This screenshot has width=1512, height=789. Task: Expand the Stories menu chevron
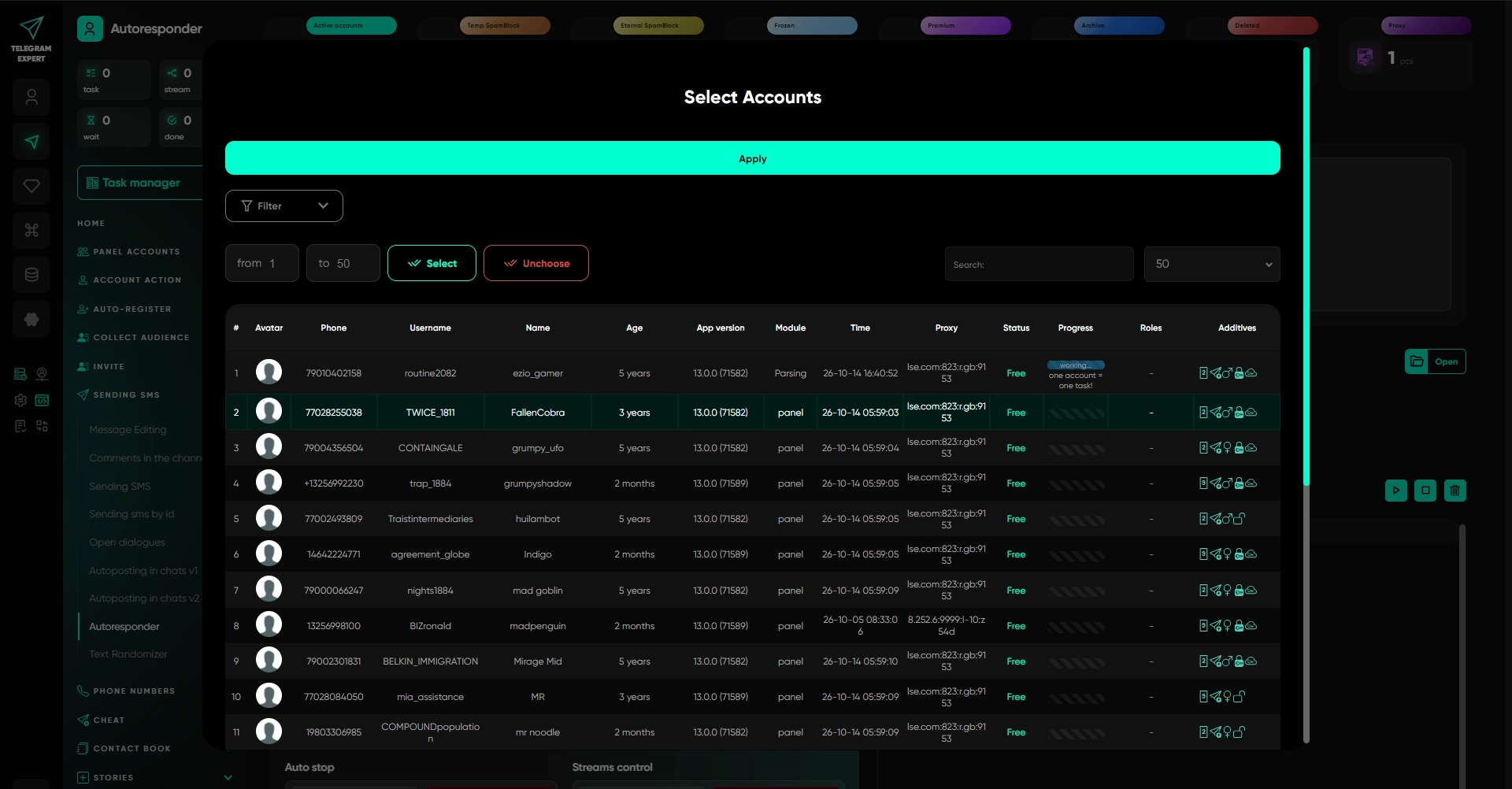[x=228, y=777]
